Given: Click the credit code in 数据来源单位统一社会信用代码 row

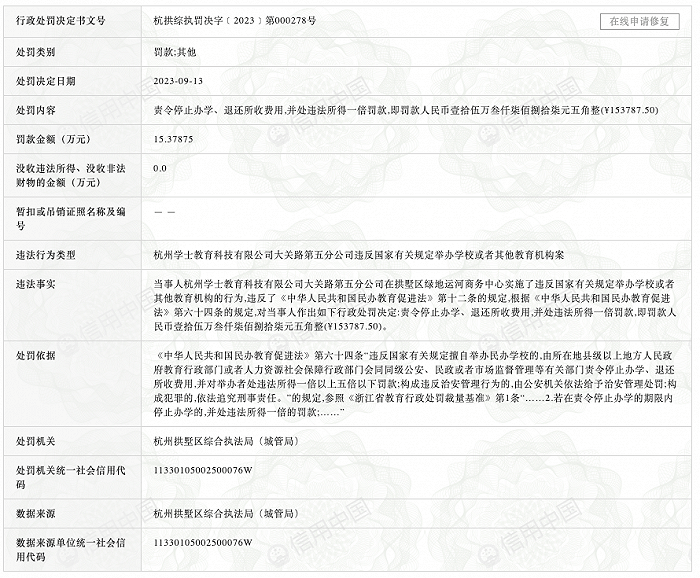Looking at the screenshot, I should pyautogui.click(x=203, y=542).
